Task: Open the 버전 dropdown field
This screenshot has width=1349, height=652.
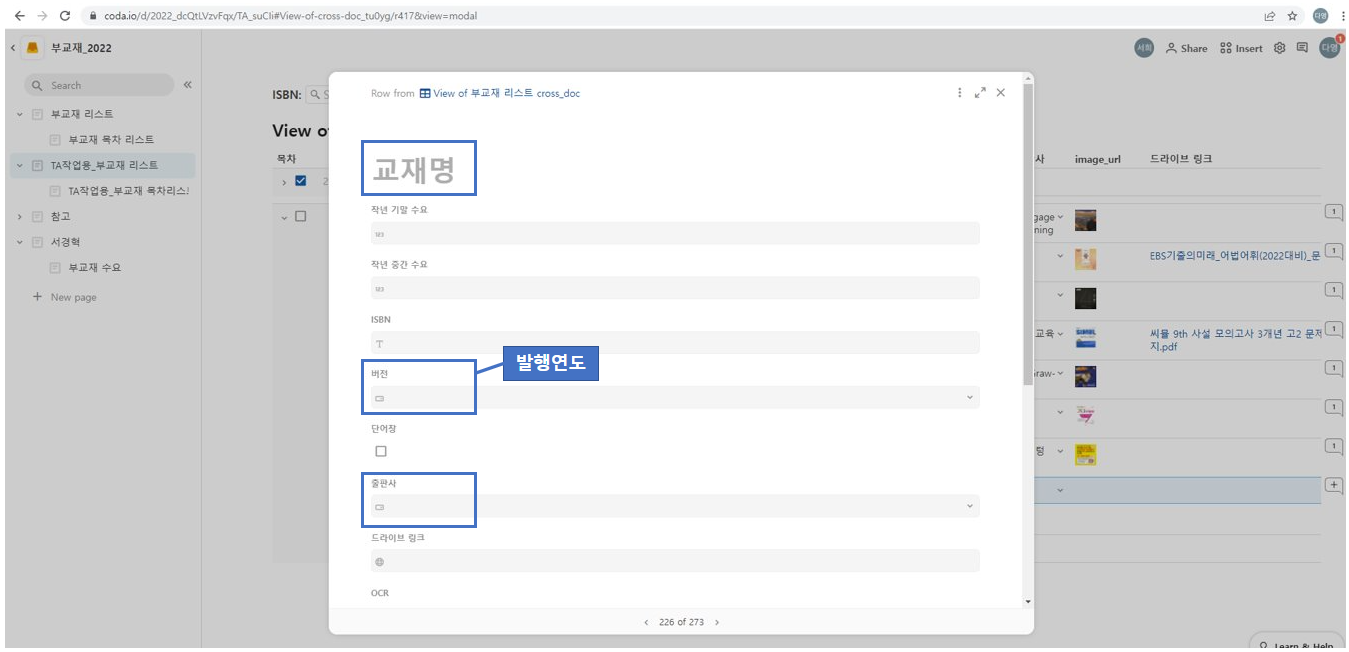Action: pos(675,398)
